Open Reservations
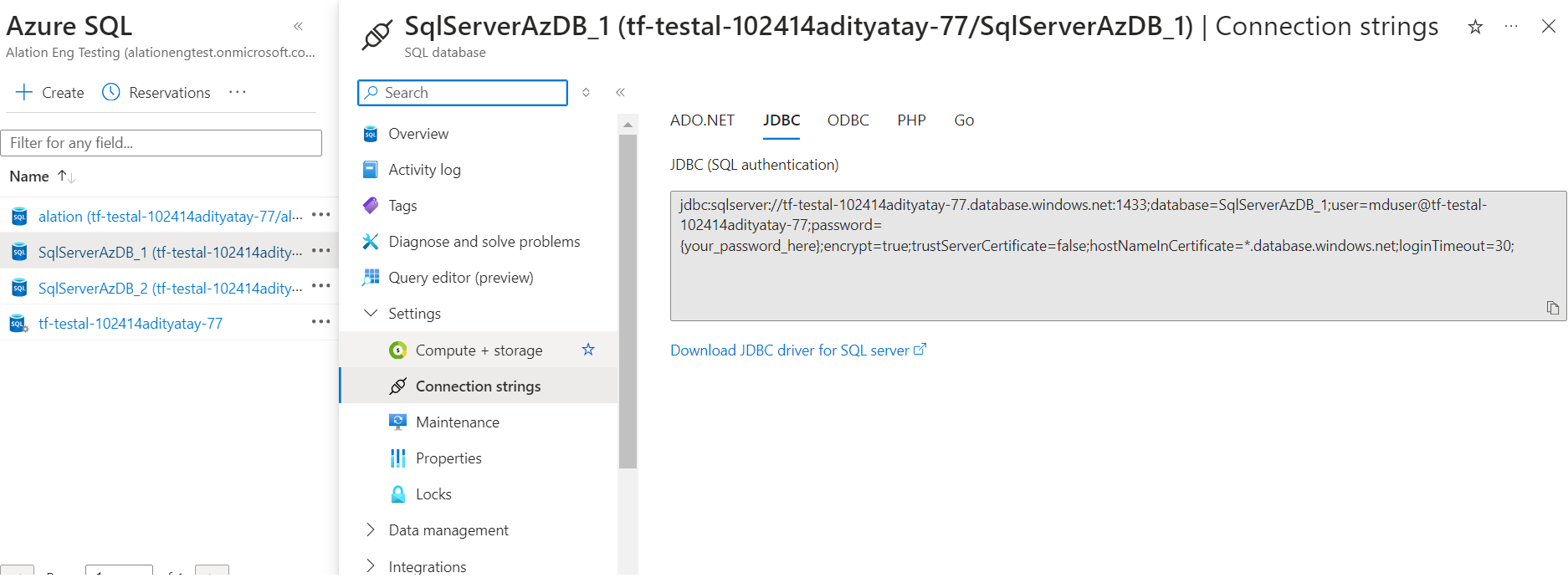The height and width of the screenshot is (578, 1568). [x=156, y=92]
